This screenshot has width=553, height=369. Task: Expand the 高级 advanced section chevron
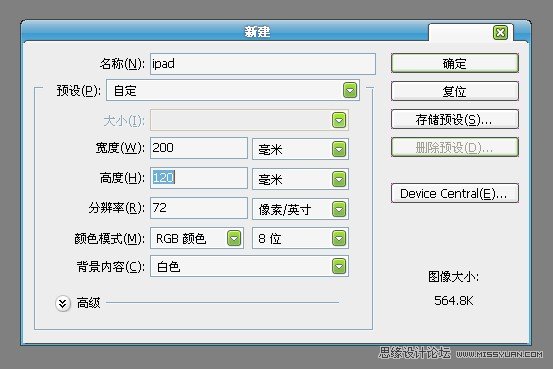63,303
